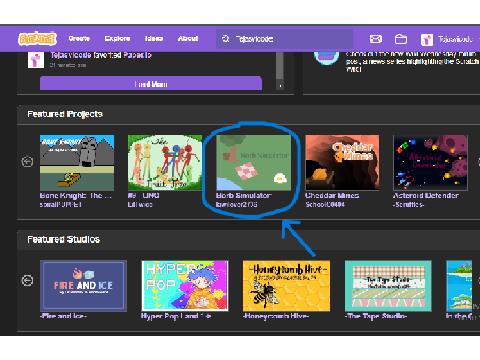
Task: Open the Cheddar Mines project thumbnail
Action: 342,163
